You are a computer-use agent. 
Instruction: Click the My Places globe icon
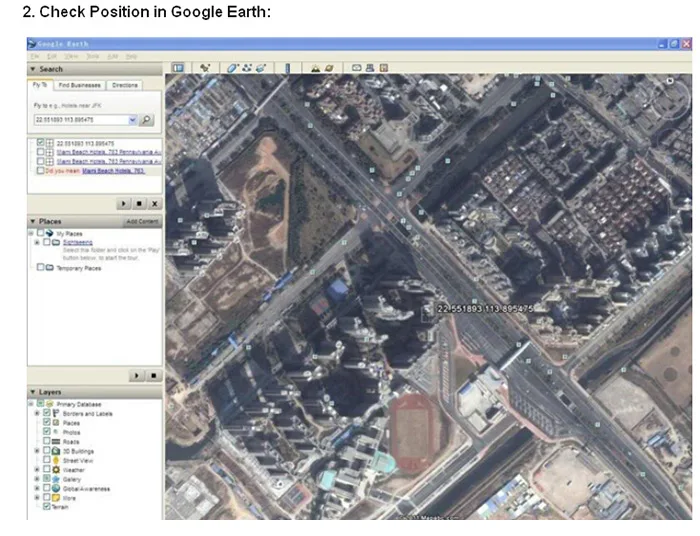[x=50, y=233]
